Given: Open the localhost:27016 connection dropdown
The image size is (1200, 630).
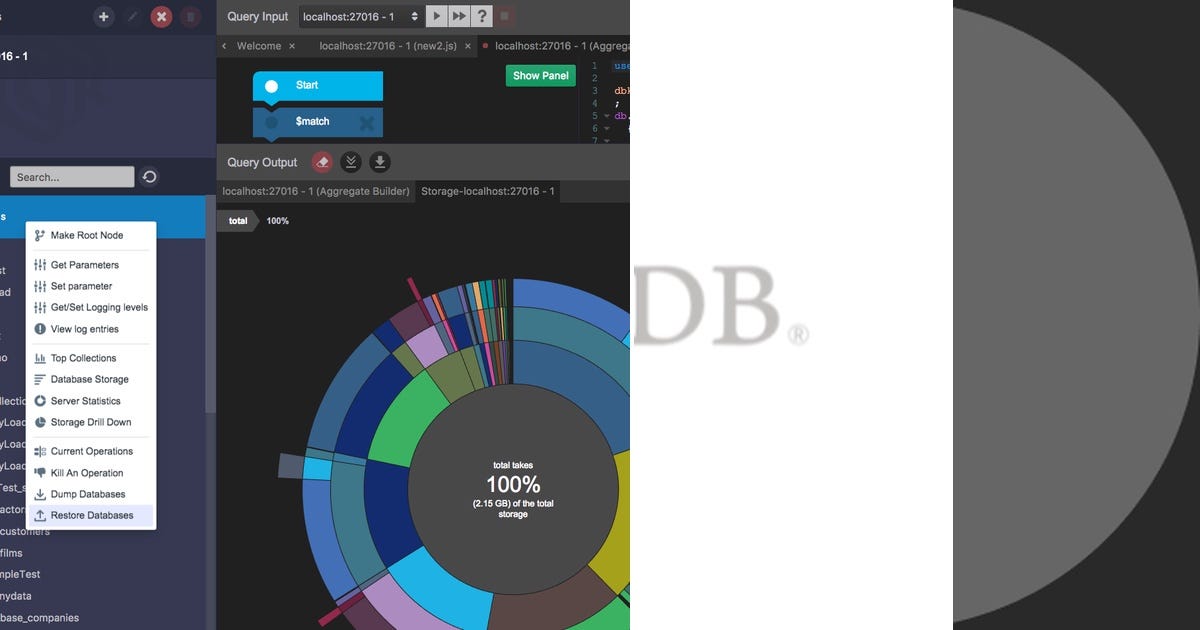Looking at the screenshot, I should (x=361, y=15).
